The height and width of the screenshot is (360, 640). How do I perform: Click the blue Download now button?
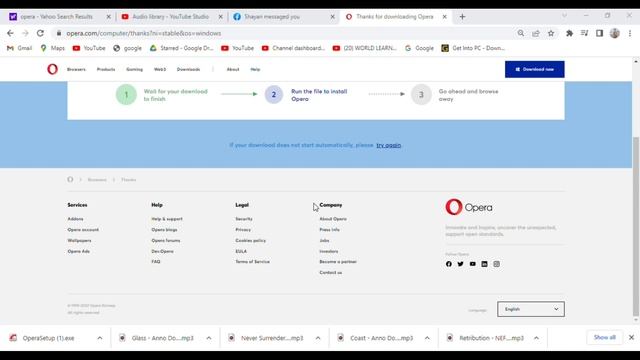535,69
